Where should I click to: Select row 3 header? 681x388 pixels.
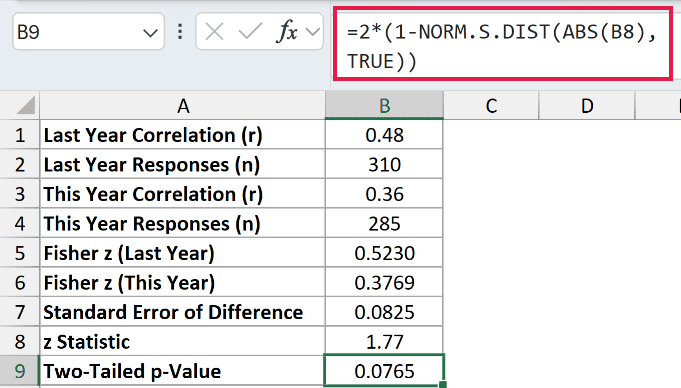[x=20, y=194]
